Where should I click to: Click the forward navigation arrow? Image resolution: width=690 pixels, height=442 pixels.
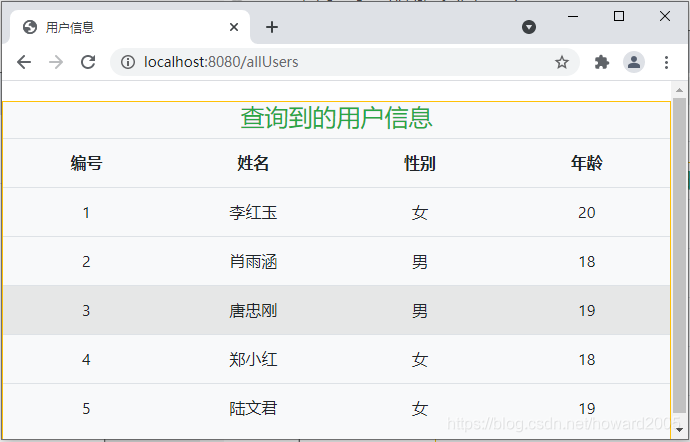coord(56,62)
